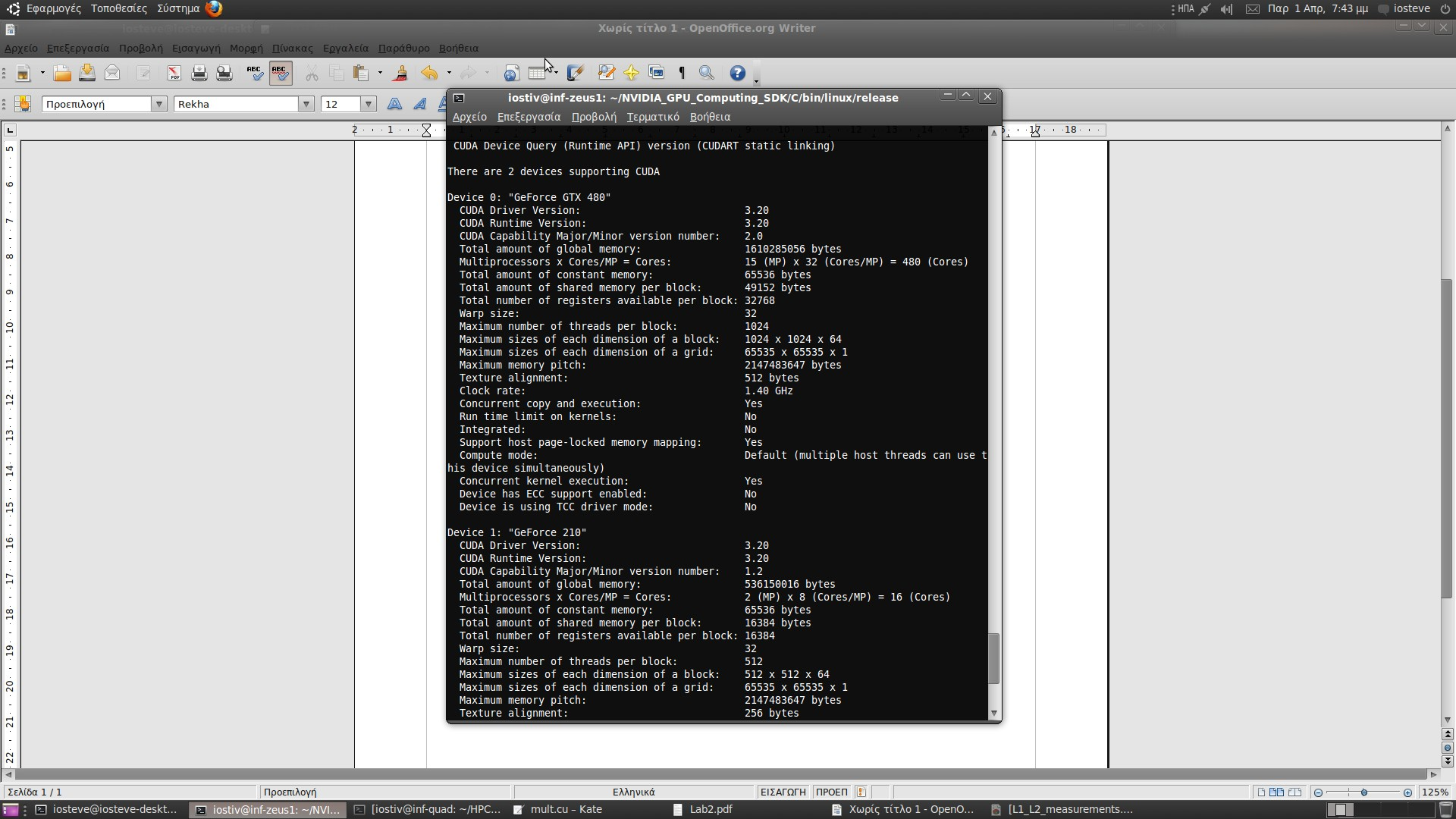Open the OpenOffice Help question mark icon
1456x819 pixels.
pyautogui.click(x=738, y=73)
